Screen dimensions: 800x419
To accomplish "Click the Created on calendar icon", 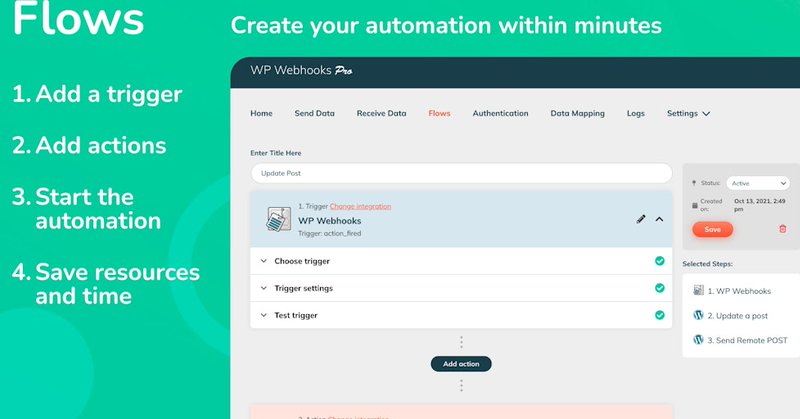I will coord(694,205).
